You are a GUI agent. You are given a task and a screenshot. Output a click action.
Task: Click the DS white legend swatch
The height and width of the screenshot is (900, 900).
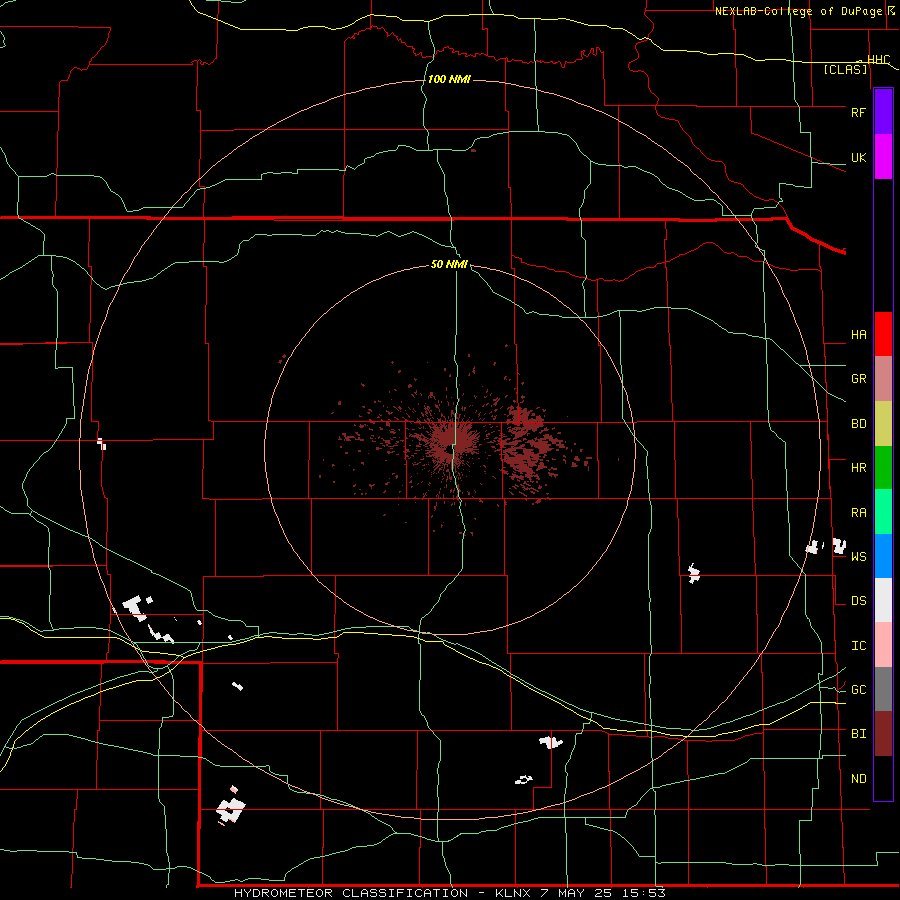(x=883, y=600)
